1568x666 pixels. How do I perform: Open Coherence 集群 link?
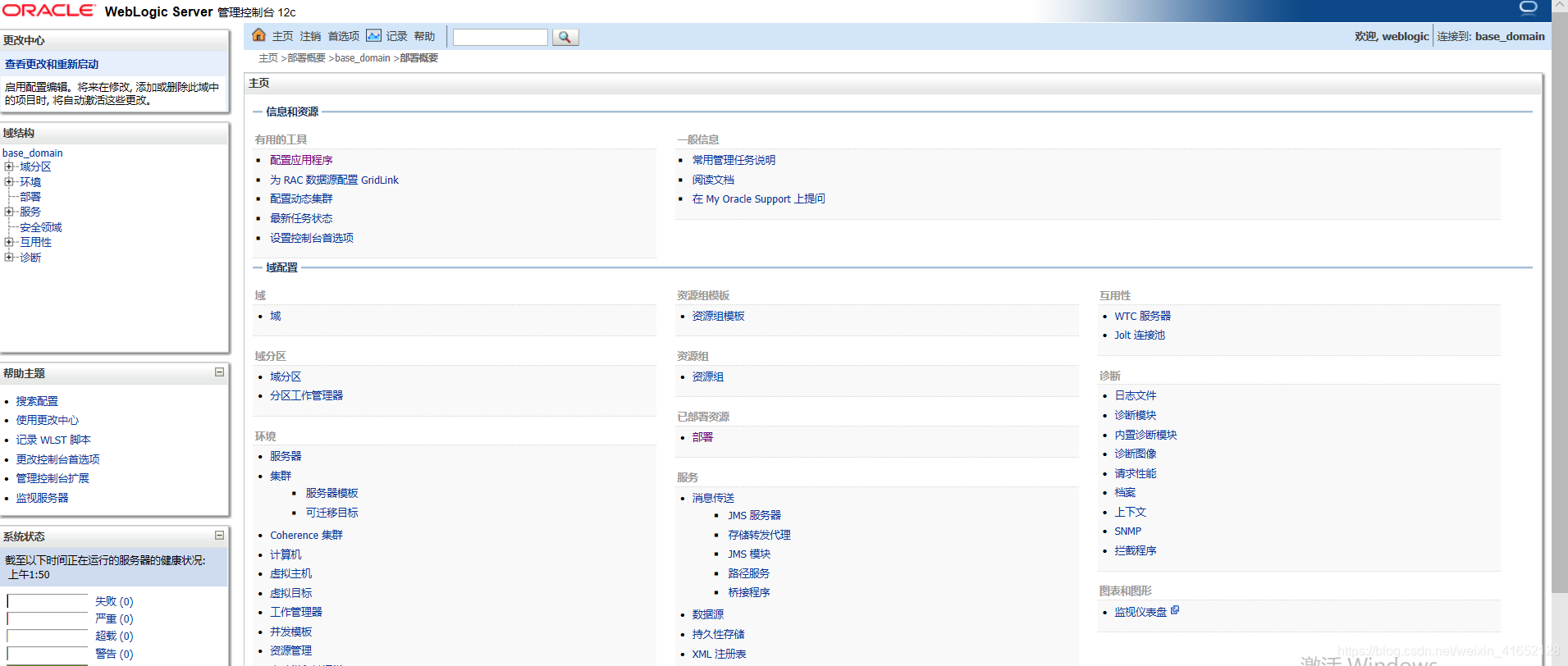[x=306, y=535]
